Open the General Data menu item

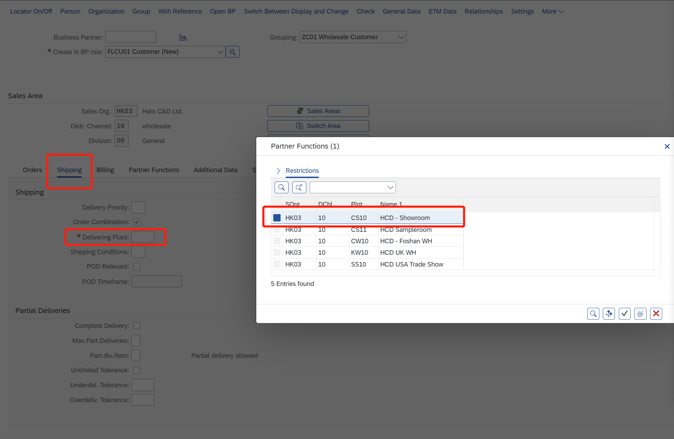[401, 12]
